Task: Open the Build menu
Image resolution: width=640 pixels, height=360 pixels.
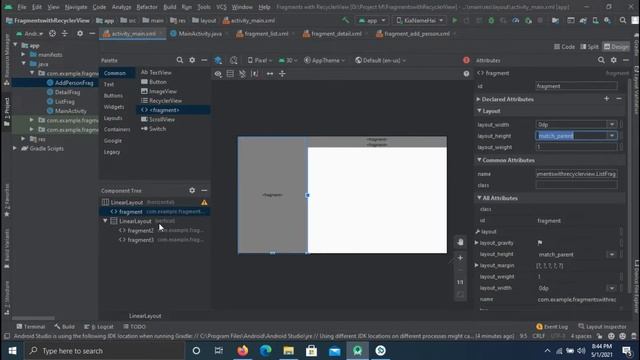Action: click(x=169, y=7)
